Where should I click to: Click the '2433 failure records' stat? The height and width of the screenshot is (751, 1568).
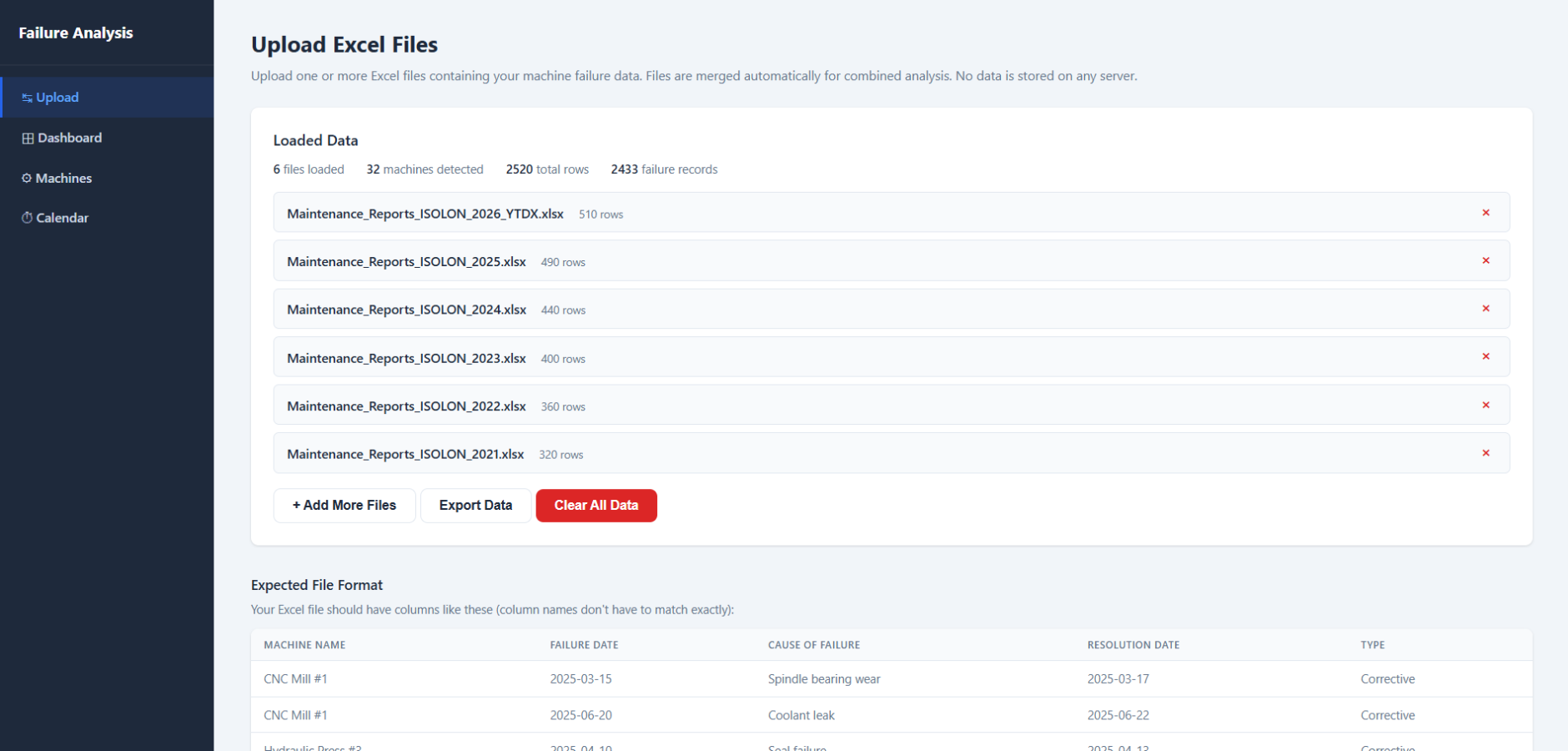tap(664, 169)
